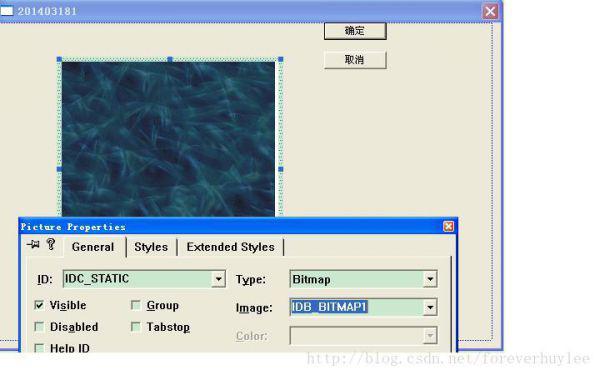Click the top-right selection handle of picture
600x375 pixels.
click(x=281, y=59)
